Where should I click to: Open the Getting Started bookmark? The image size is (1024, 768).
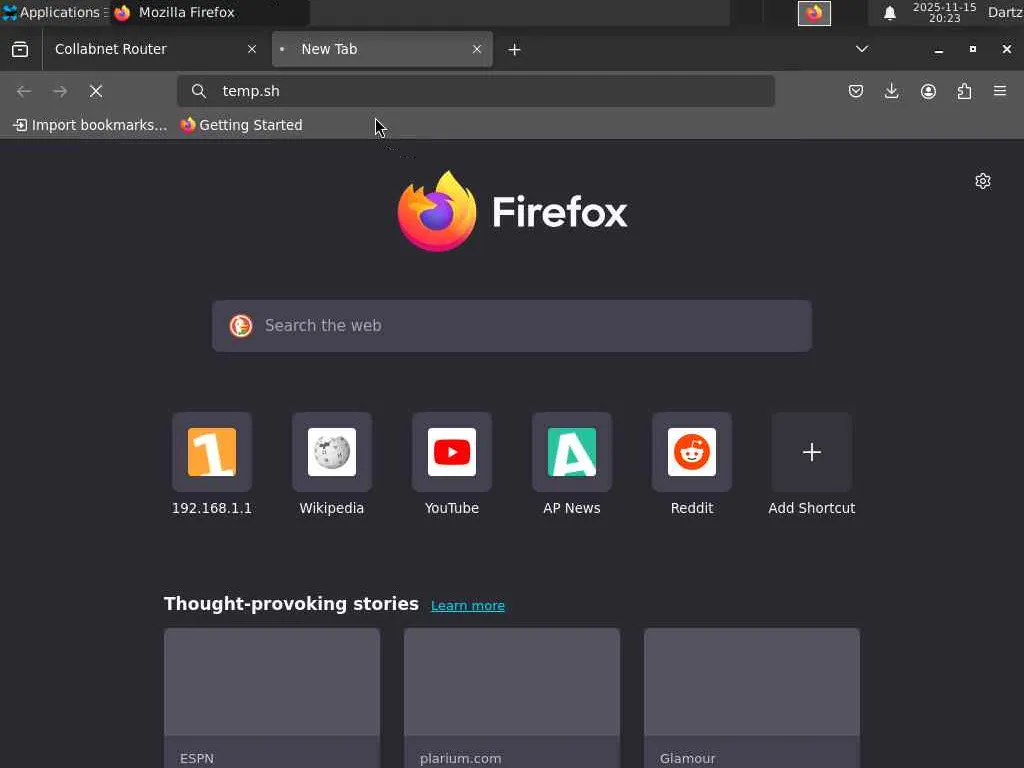[242, 125]
